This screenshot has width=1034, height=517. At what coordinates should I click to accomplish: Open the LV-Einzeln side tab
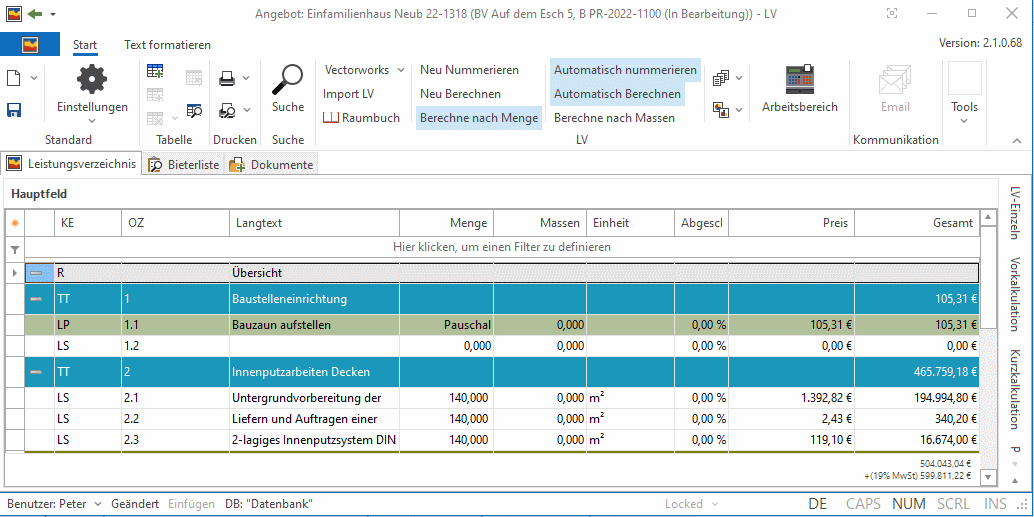[1016, 212]
